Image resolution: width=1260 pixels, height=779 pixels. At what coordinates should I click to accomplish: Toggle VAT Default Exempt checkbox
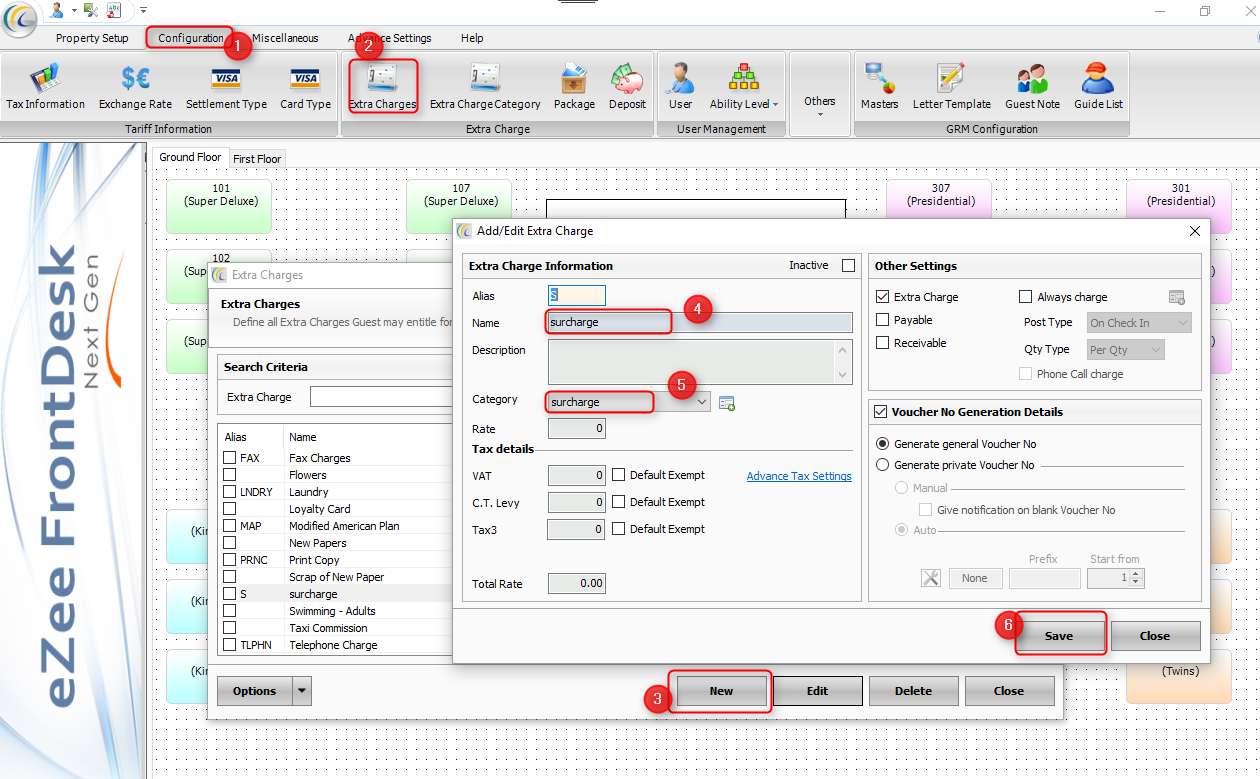(619, 475)
